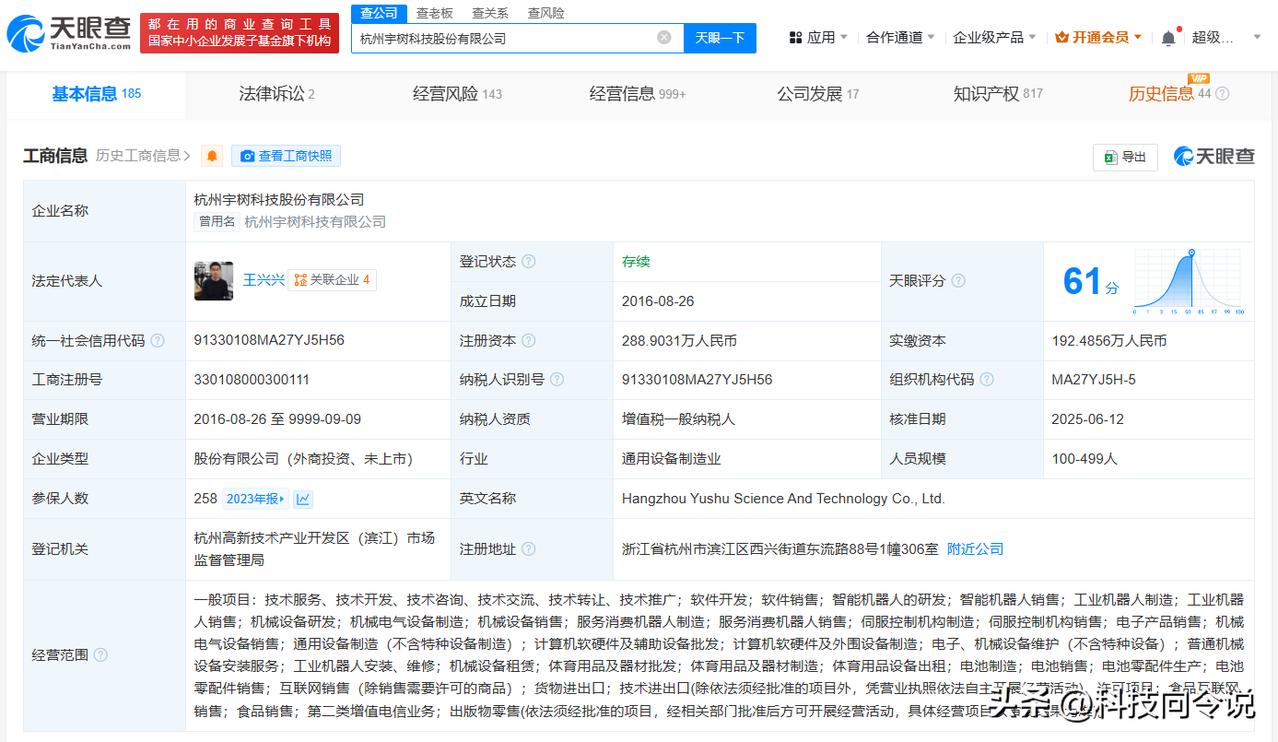This screenshot has width=1278, height=742.
Task: Click the registration number 330108000300111
Action: (252, 379)
